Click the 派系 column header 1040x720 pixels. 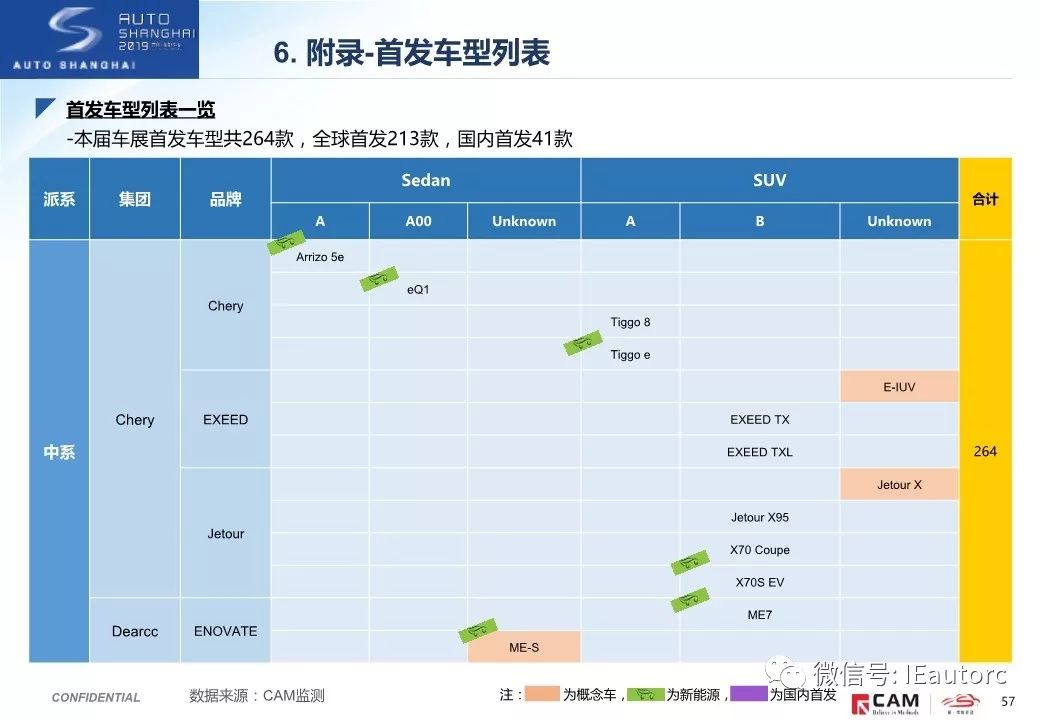pos(59,199)
